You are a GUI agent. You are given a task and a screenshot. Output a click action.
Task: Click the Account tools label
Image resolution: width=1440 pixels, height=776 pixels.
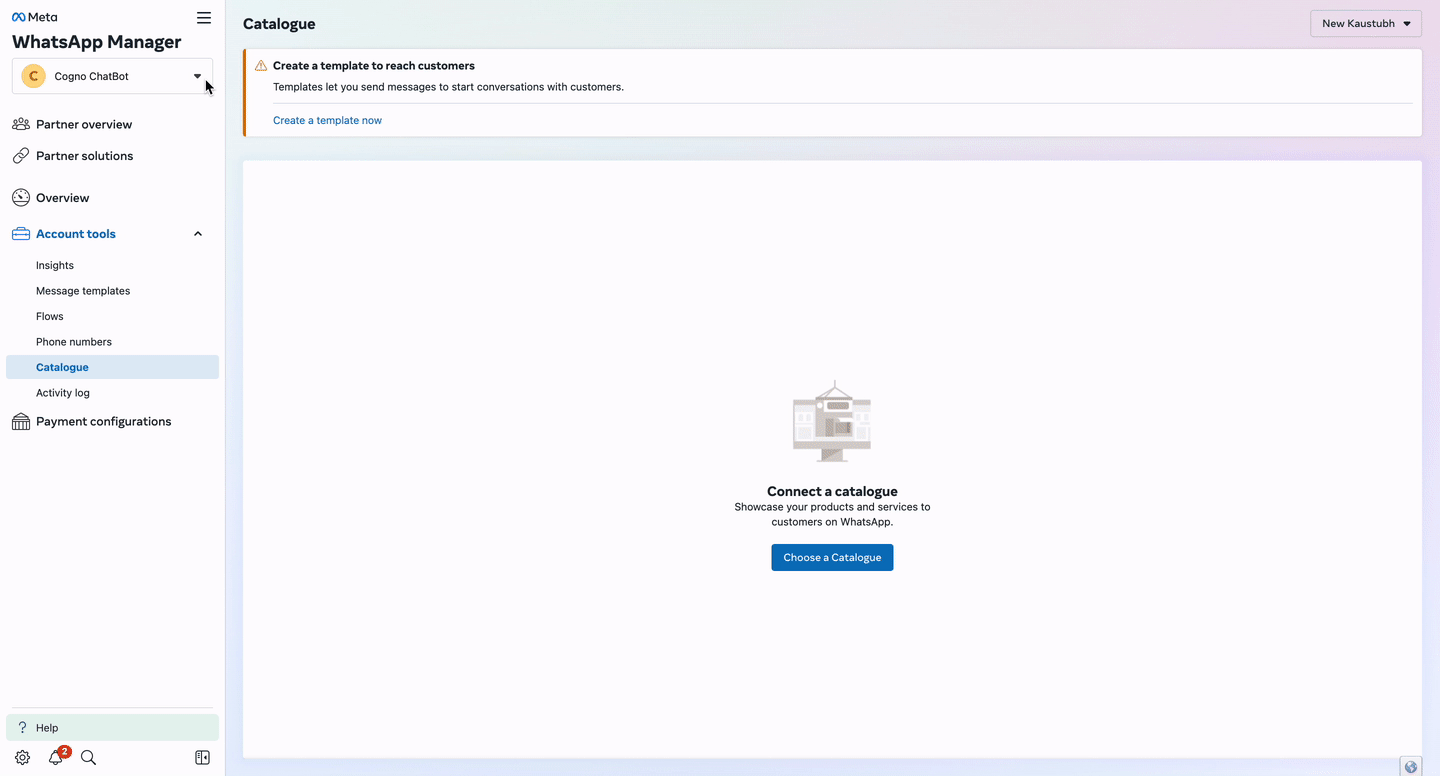(x=76, y=234)
